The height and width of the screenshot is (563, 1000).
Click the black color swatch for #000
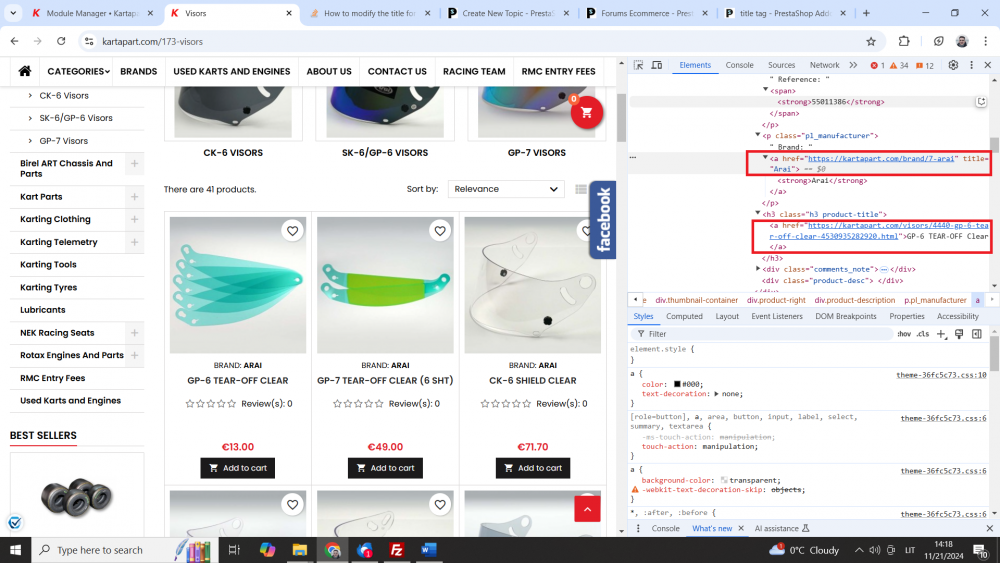click(677, 384)
